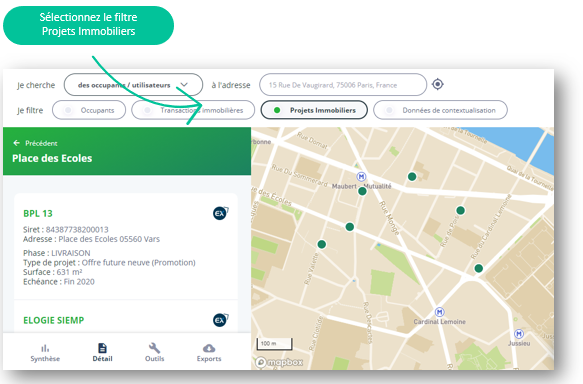Select green map marker on Rue des Ecoles

(x=350, y=227)
